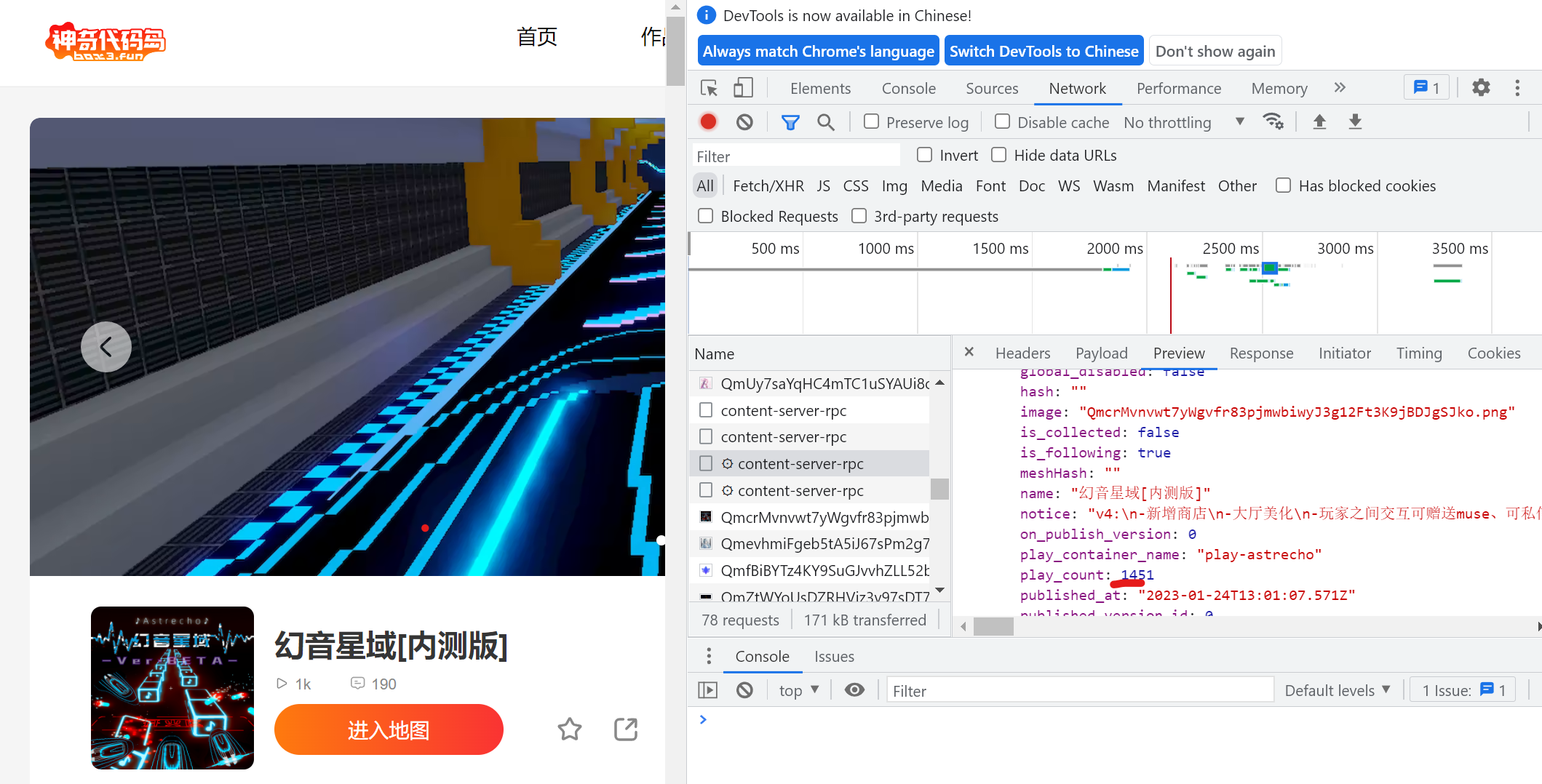Click the comment count icon
Image resolution: width=1542 pixels, height=784 pixels.
point(357,683)
